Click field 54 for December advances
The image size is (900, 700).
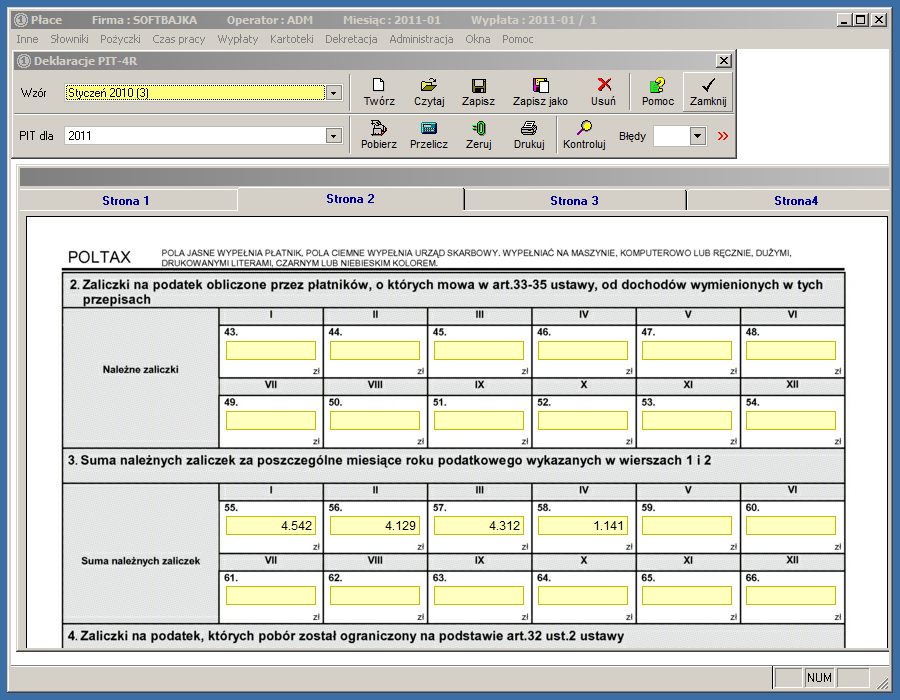click(791, 421)
